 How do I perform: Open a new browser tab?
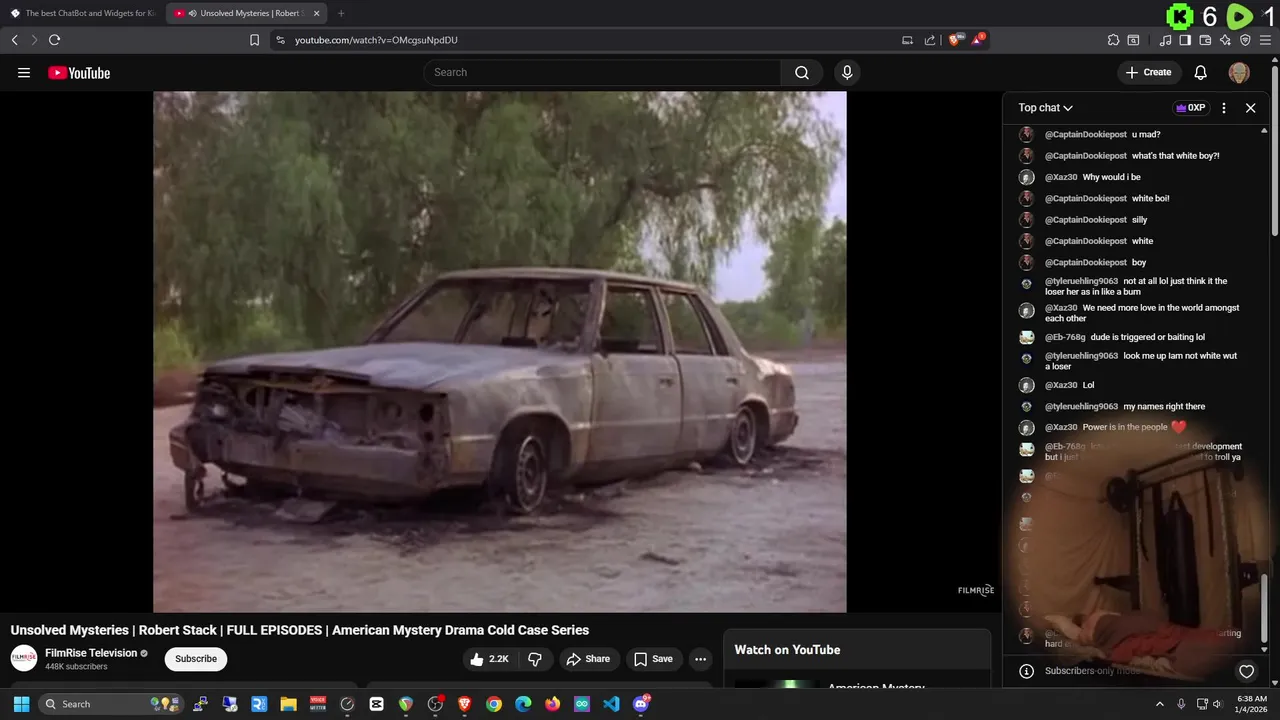tap(341, 13)
